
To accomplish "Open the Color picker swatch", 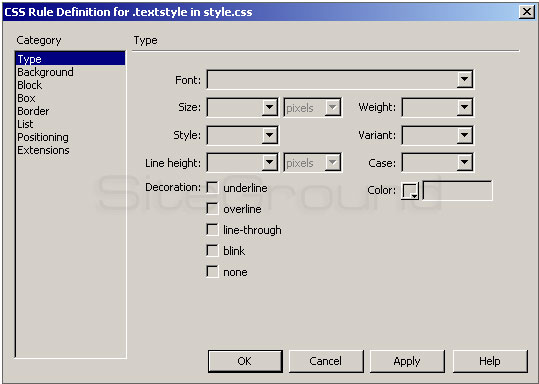I will coord(410,190).
